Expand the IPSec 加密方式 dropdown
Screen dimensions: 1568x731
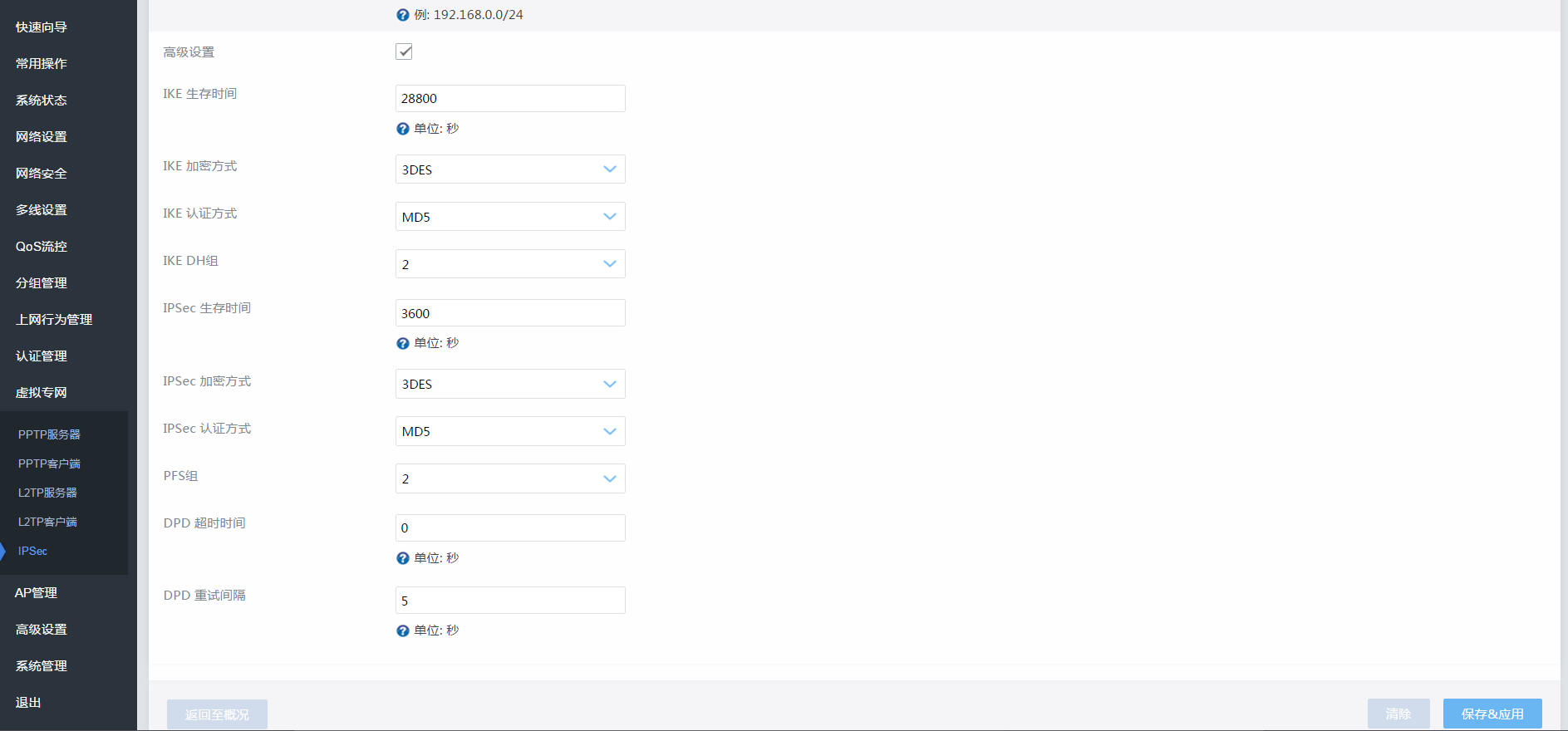[510, 384]
